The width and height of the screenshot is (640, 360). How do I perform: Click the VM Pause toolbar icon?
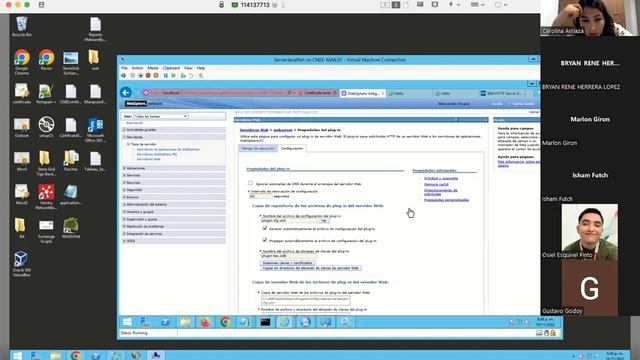click(165, 76)
